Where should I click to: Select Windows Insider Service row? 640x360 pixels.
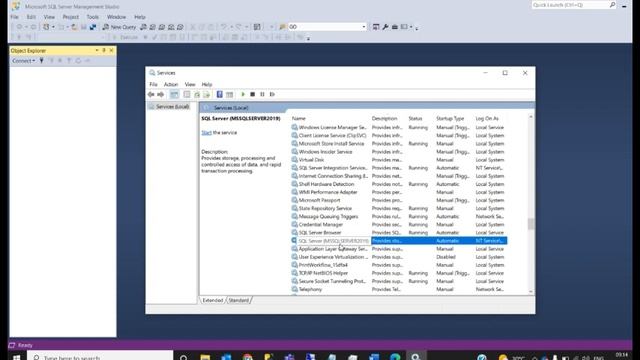399,151
